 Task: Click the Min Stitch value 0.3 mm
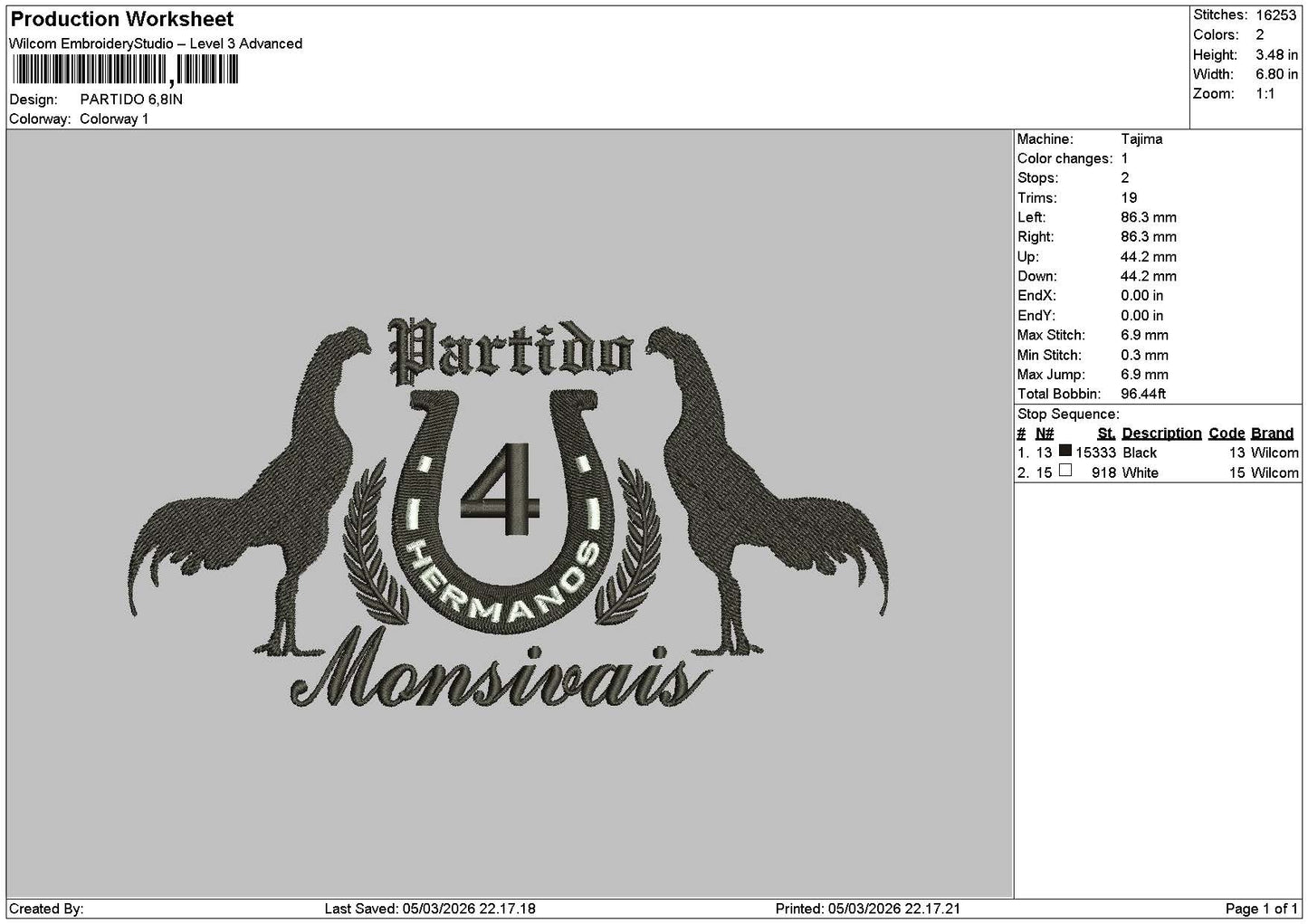tap(1144, 356)
